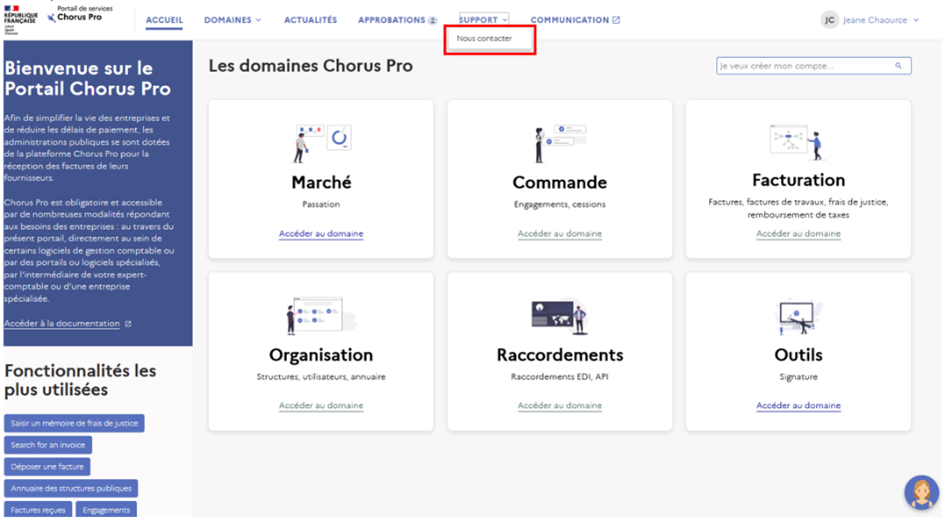945x523 pixels.
Task: Click Saisir un mémoire de frais de justice
Action: click(x=74, y=423)
